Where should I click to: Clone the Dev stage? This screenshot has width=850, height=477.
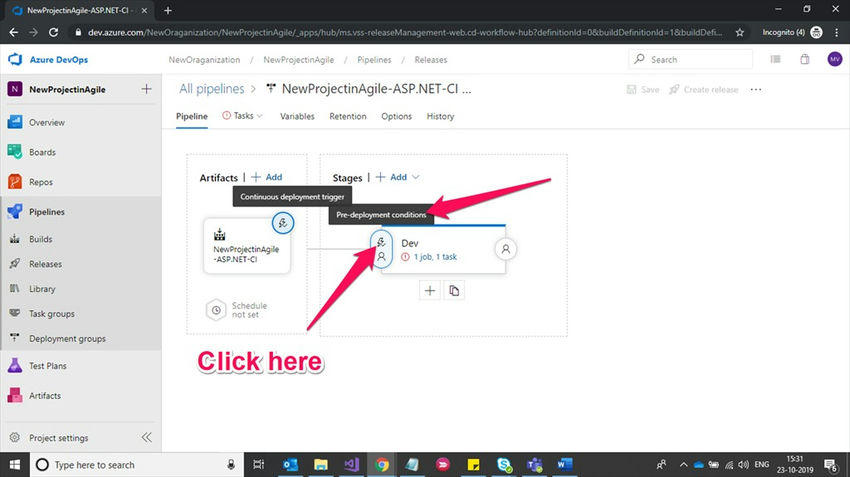(454, 291)
